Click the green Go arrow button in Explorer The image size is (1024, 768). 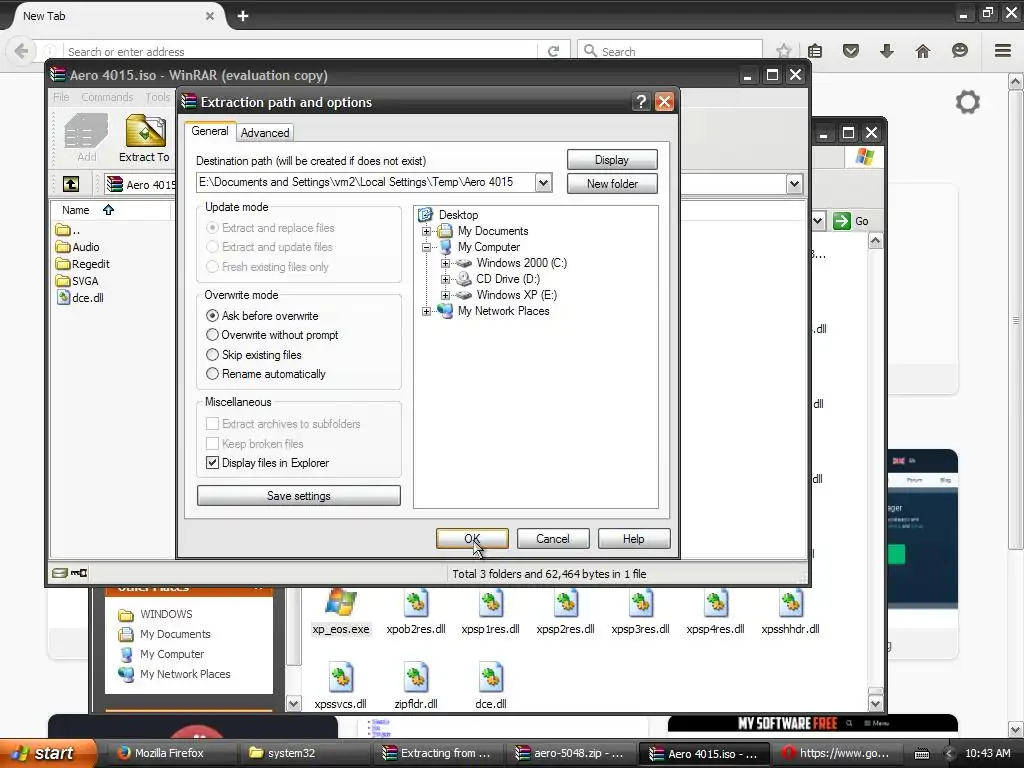842,221
